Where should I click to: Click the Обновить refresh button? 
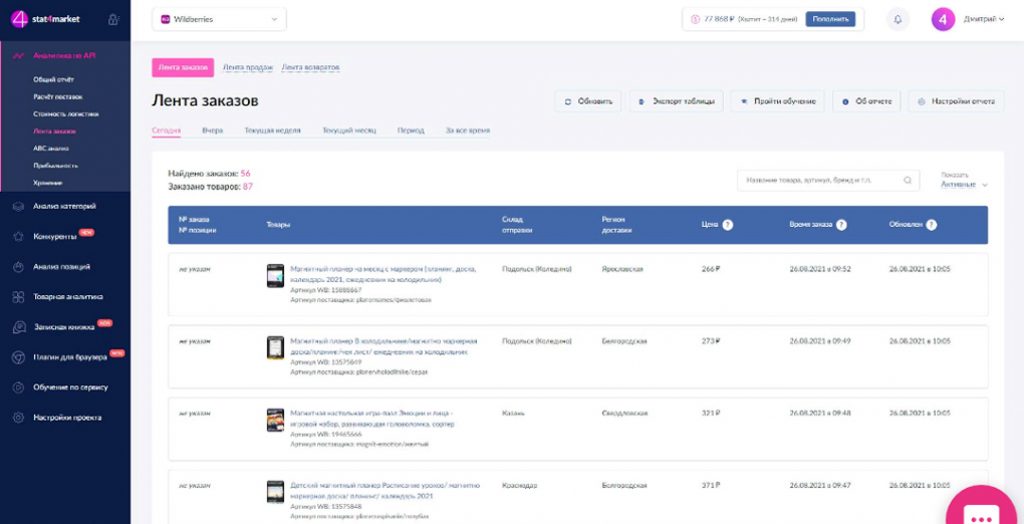[x=588, y=101]
